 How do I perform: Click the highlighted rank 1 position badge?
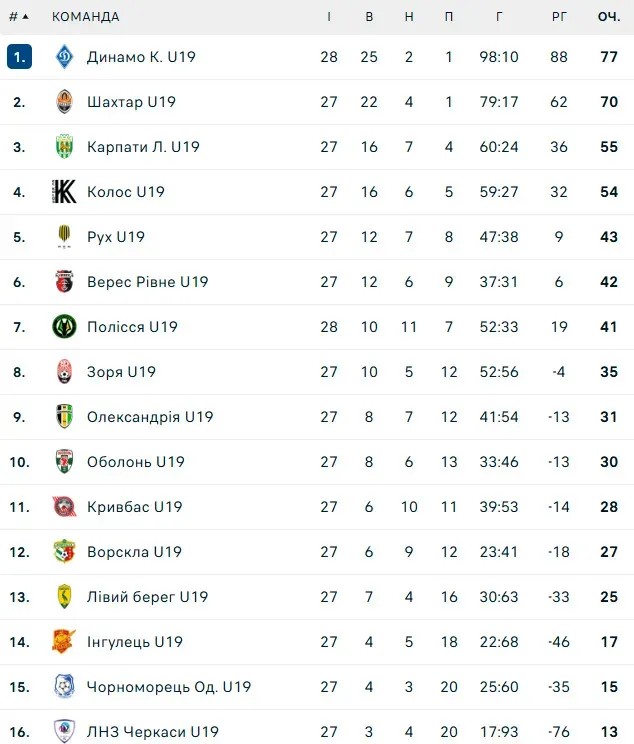point(19,57)
